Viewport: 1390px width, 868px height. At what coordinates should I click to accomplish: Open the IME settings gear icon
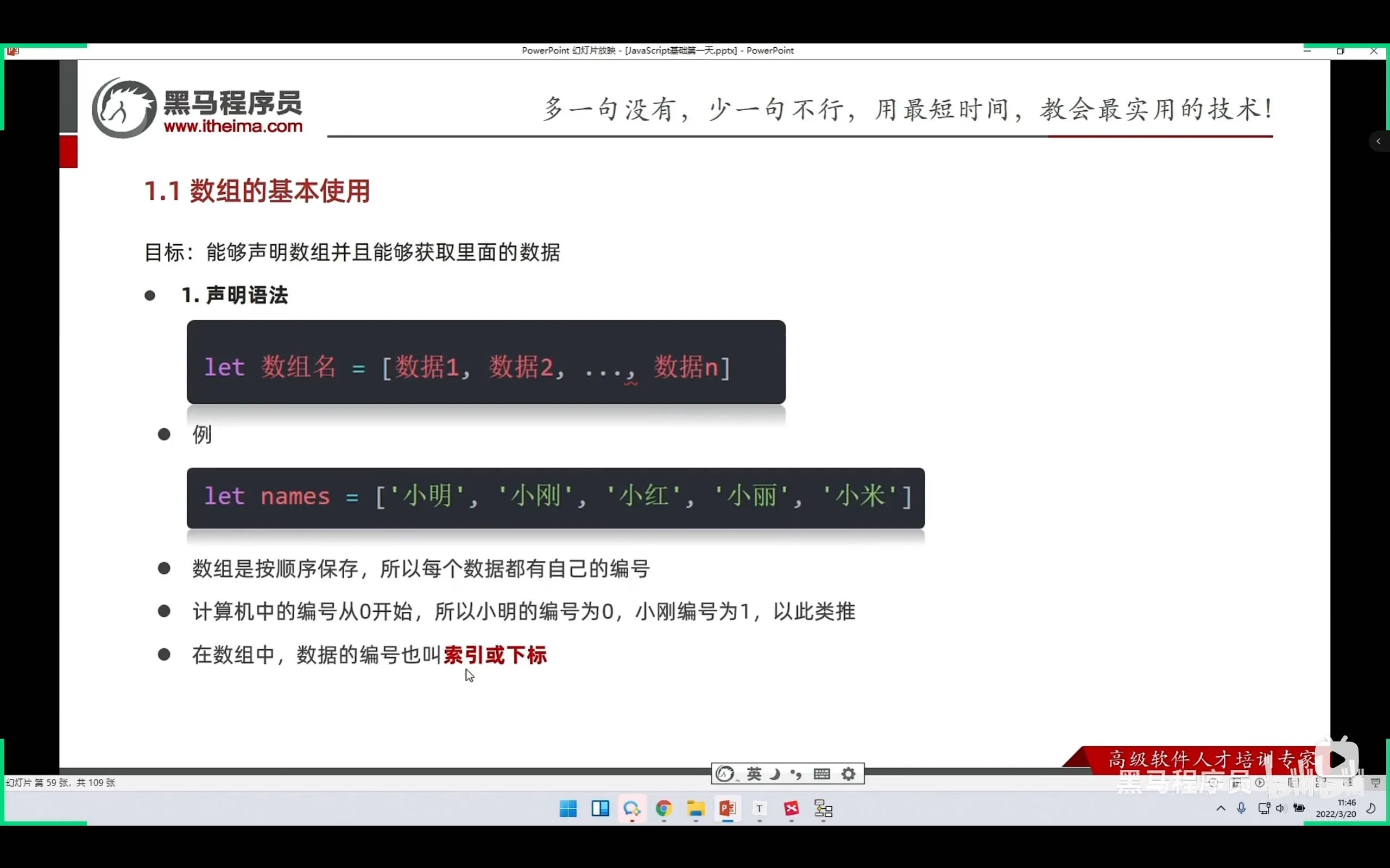coord(849,774)
